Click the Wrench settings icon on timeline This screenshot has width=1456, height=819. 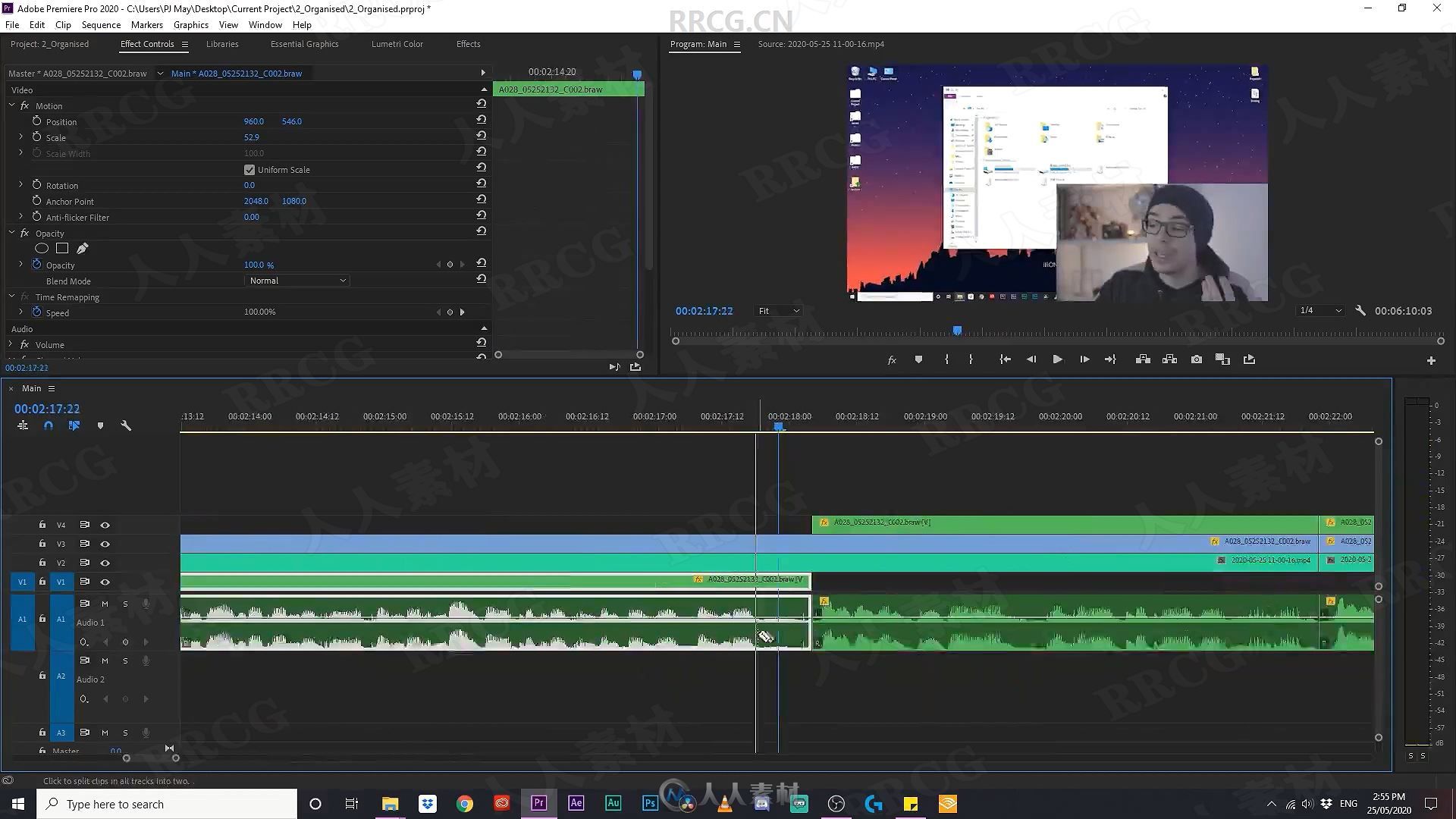coord(125,425)
